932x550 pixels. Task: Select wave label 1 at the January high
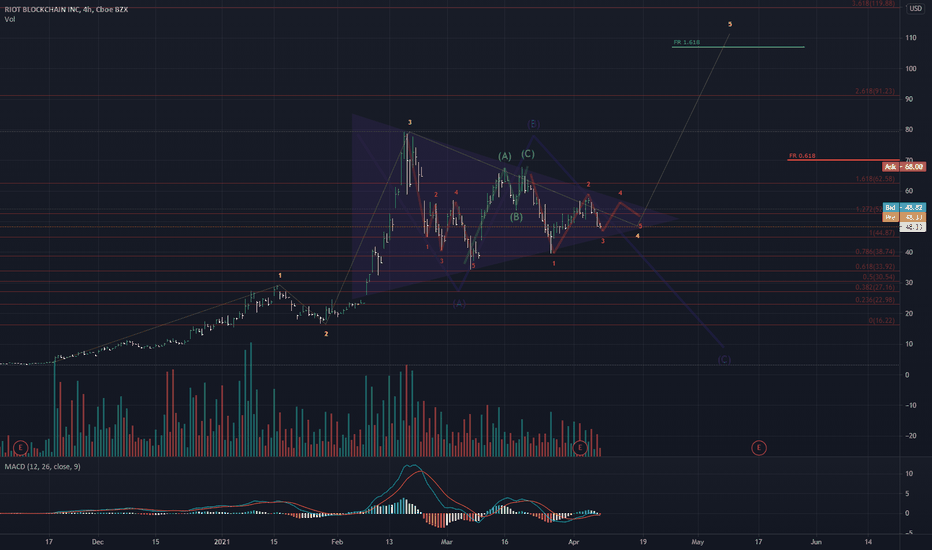pyautogui.click(x=280, y=276)
